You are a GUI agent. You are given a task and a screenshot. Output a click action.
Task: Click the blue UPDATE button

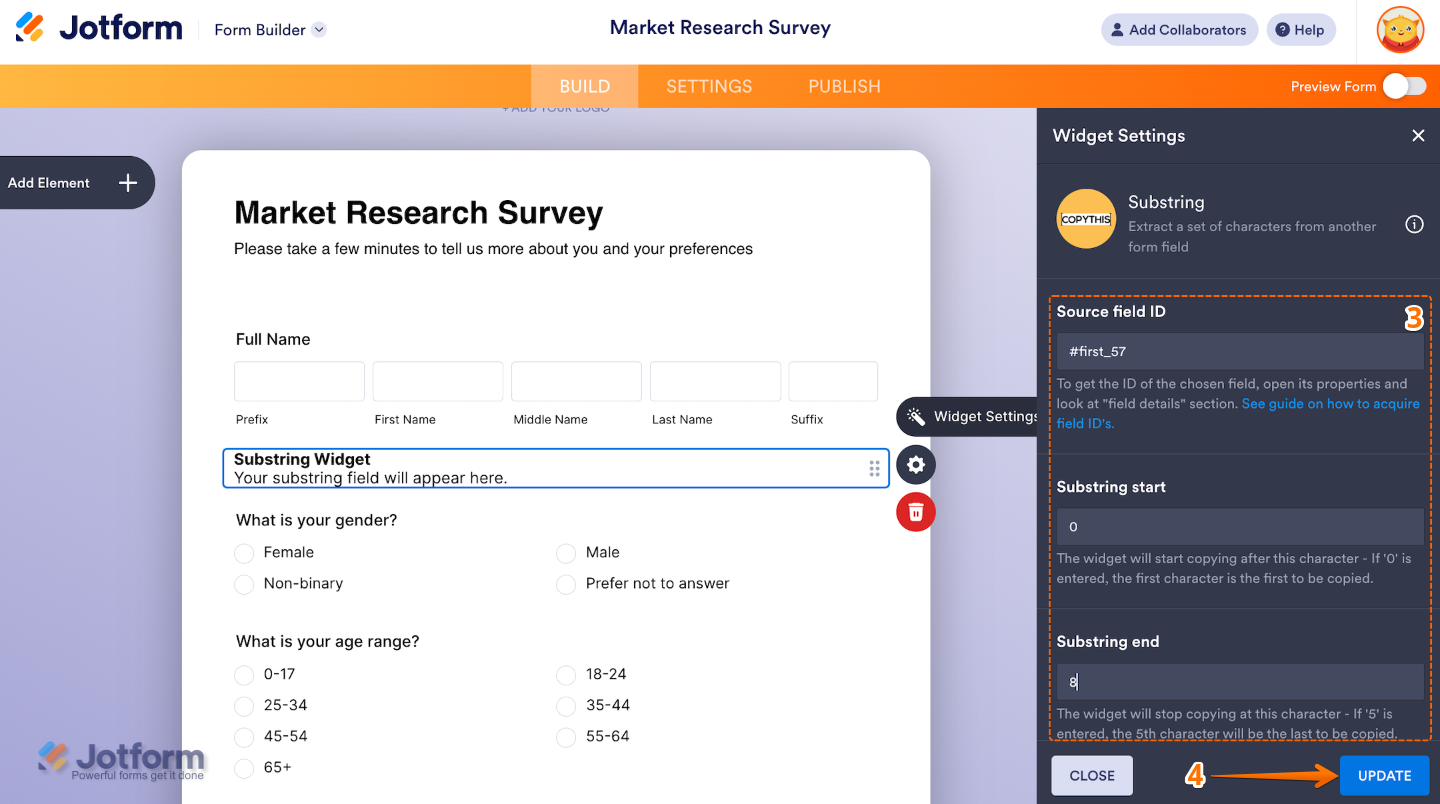pyautogui.click(x=1384, y=776)
